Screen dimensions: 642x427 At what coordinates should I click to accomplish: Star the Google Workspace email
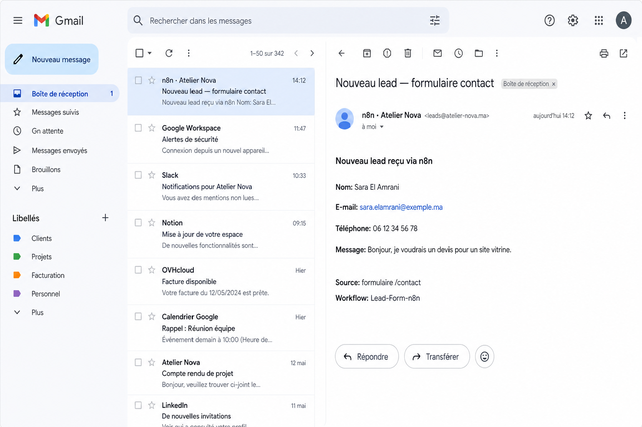151,128
